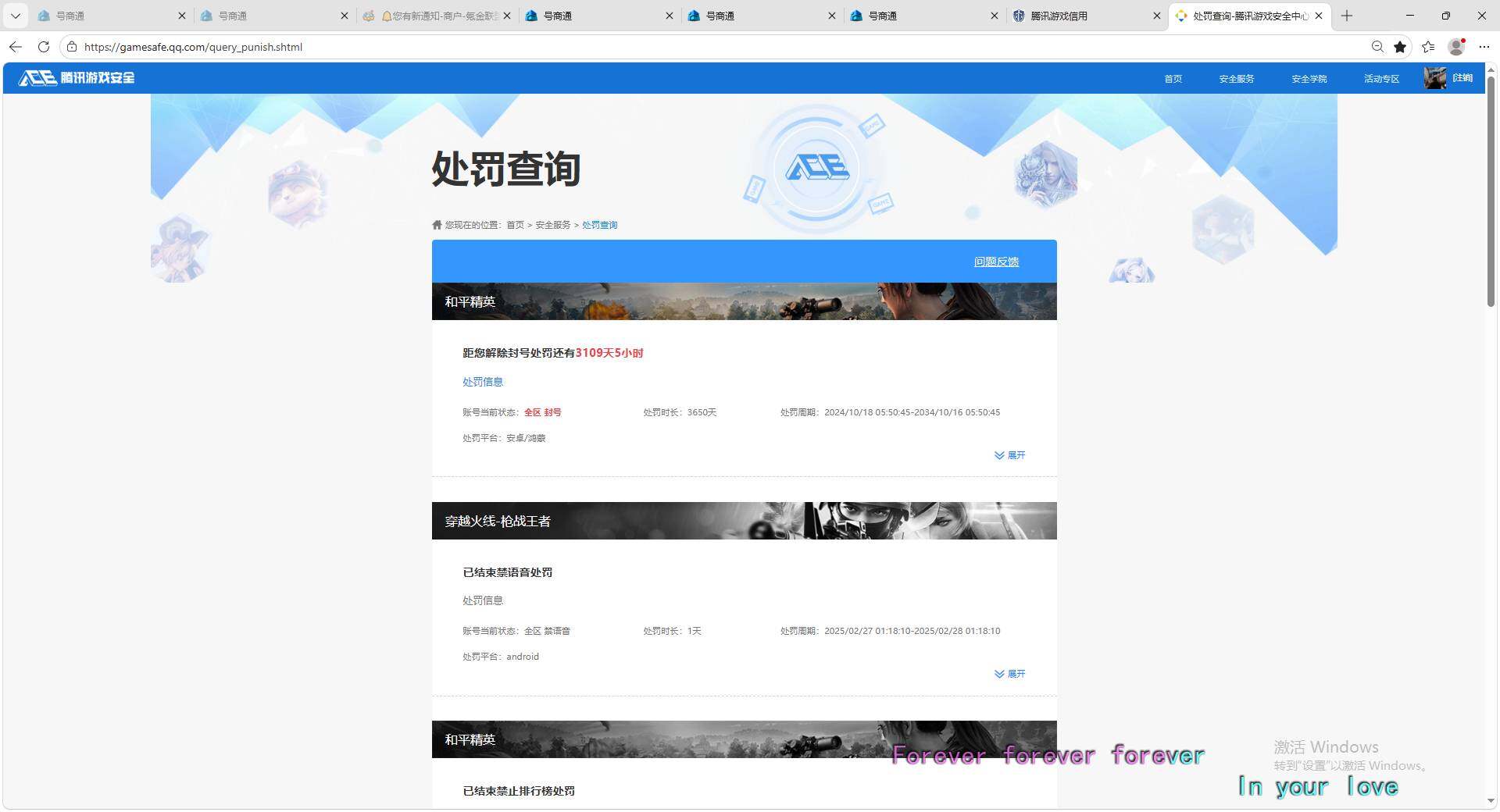The image size is (1500, 812).
Task: Open the zoom search magnifier in address bar
Action: click(x=1377, y=47)
